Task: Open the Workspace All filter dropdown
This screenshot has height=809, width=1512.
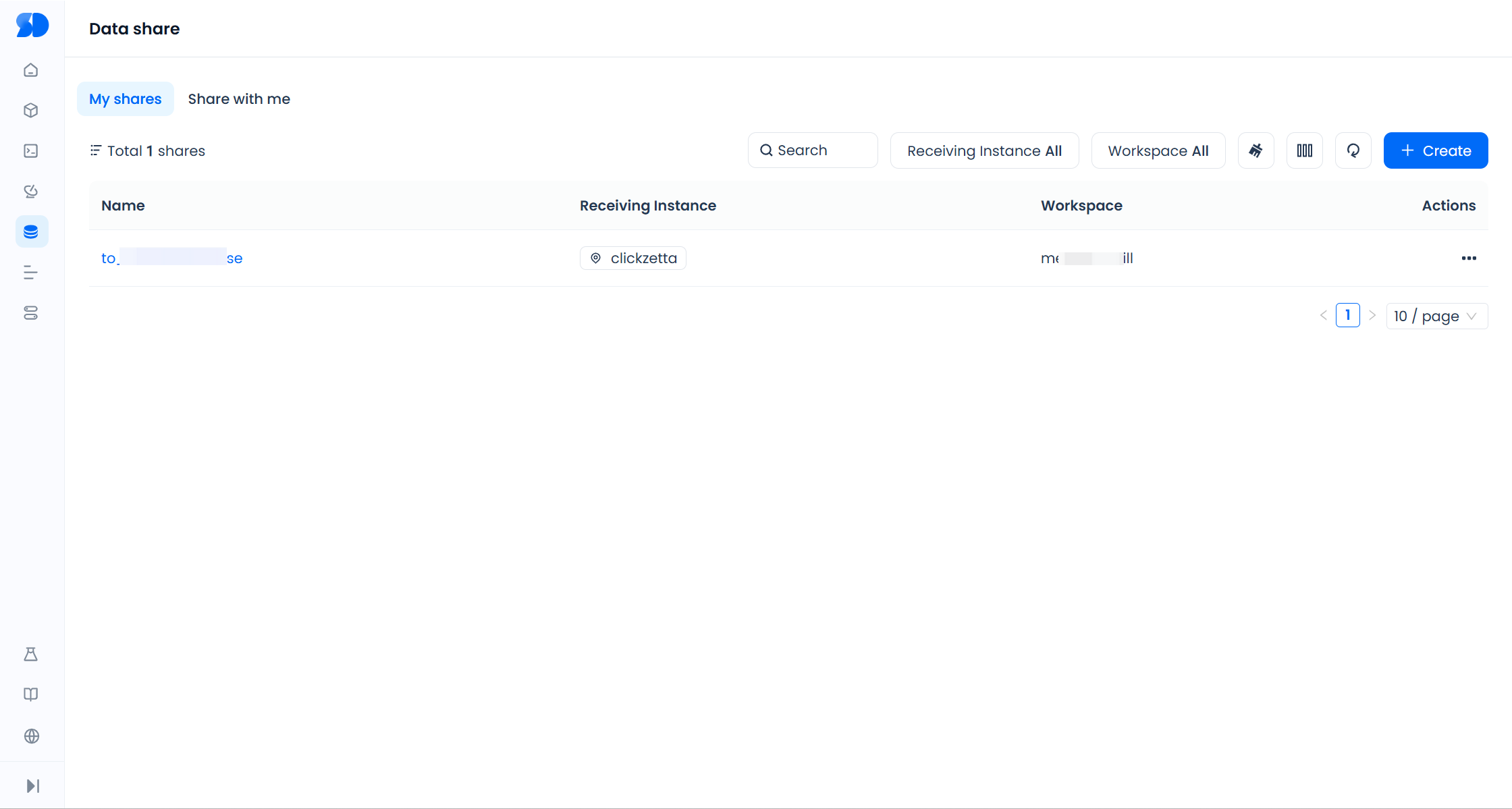Action: (1158, 150)
